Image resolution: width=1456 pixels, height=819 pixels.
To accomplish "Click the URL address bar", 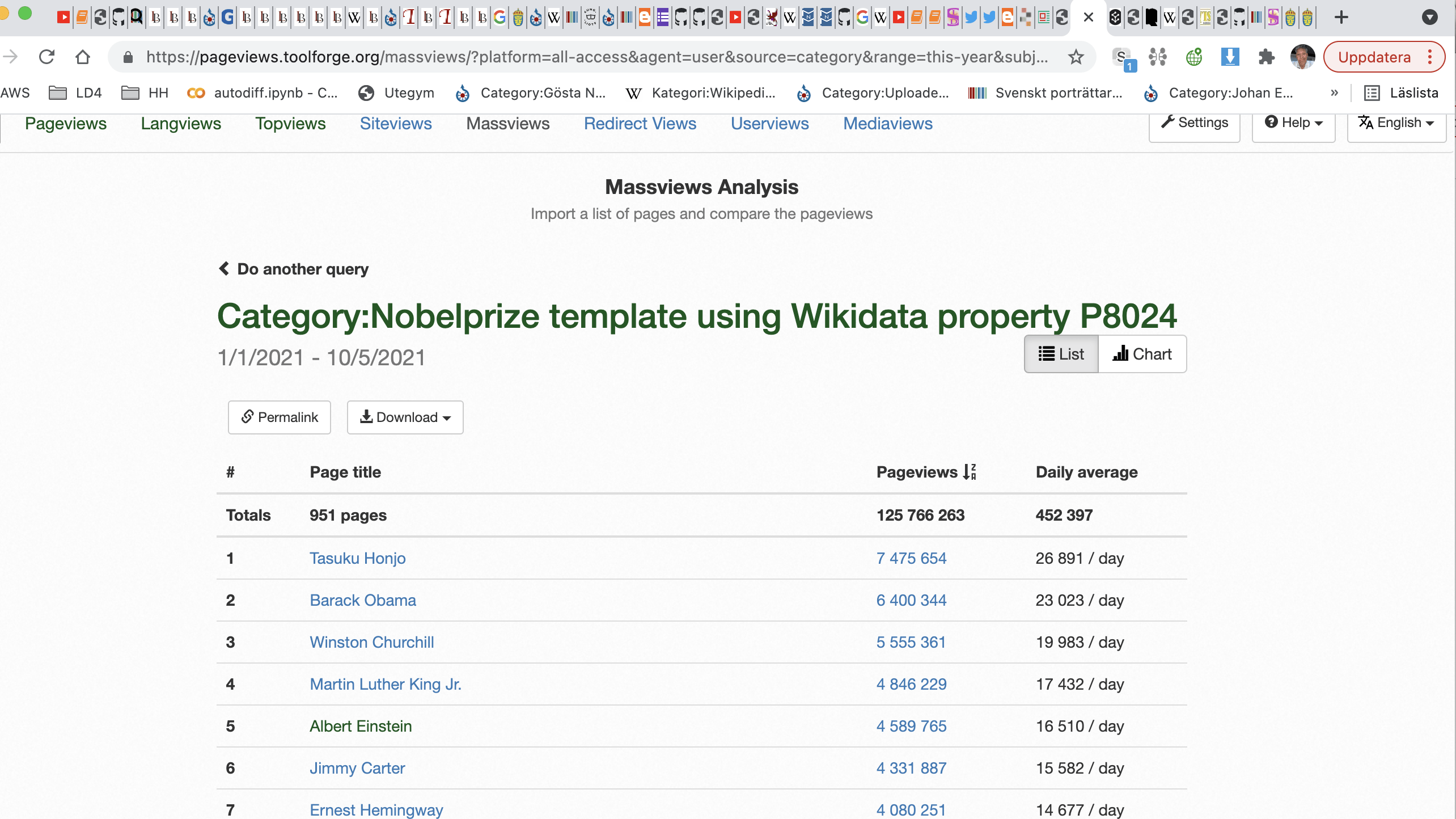I will pos(595,57).
